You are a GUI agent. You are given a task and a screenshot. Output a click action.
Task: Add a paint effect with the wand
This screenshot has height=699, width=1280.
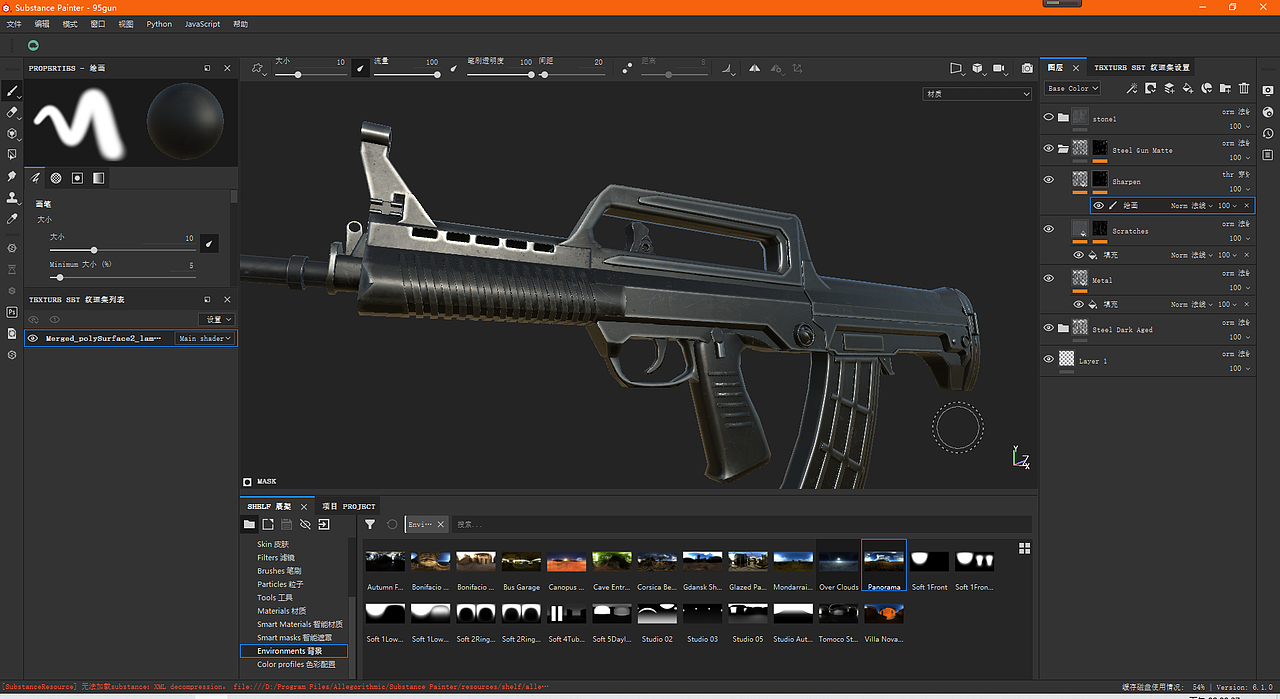coord(1132,88)
